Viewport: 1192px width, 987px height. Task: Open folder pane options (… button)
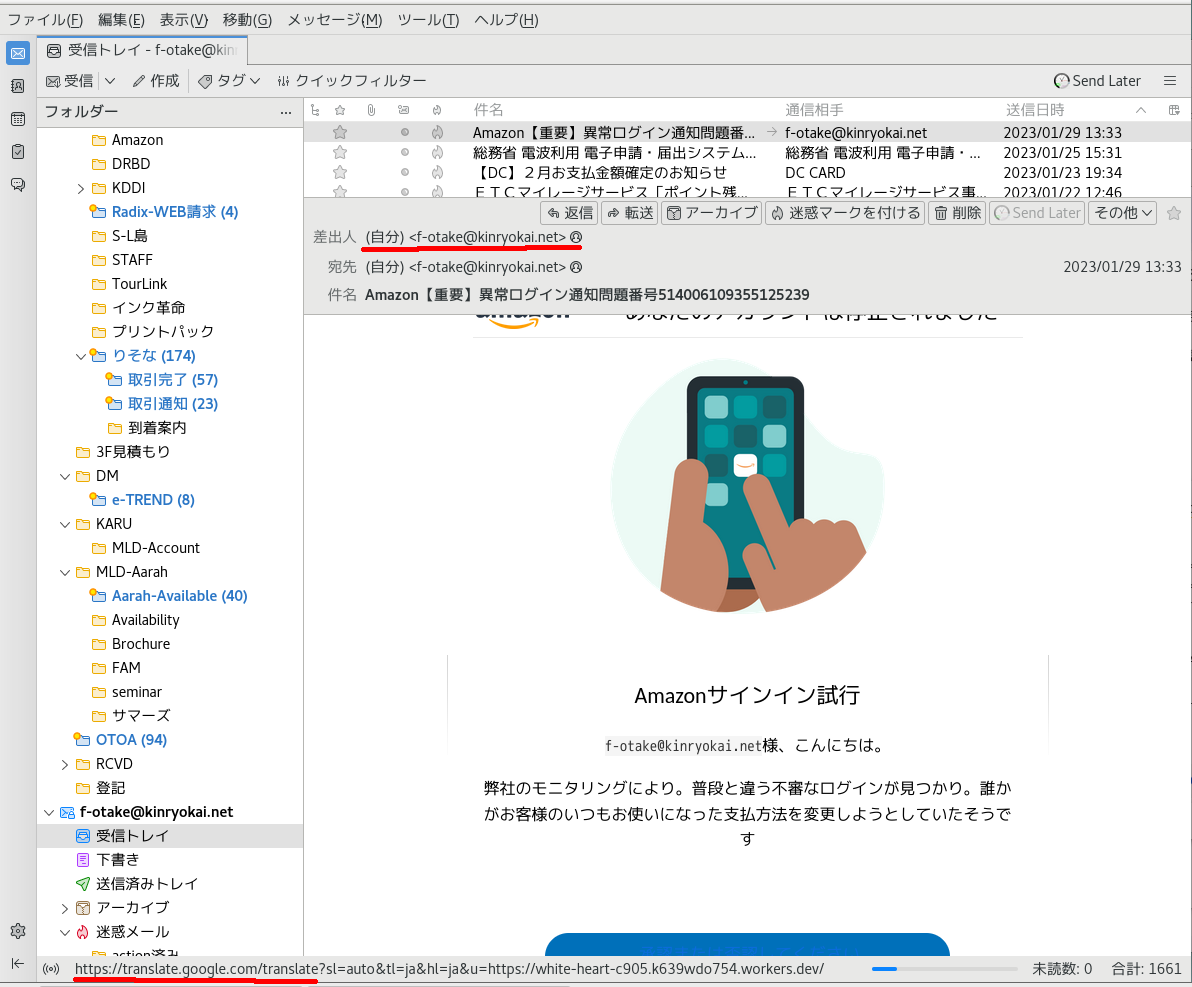click(x=286, y=112)
